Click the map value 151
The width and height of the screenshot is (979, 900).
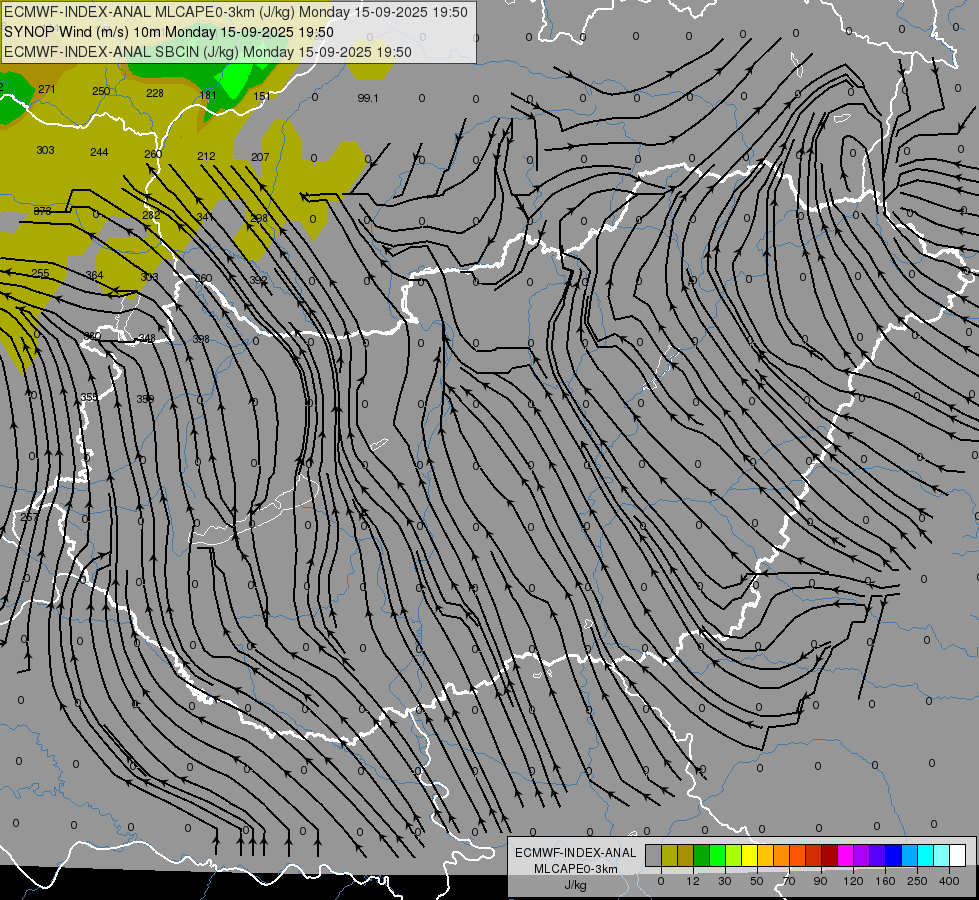pos(262,96)
